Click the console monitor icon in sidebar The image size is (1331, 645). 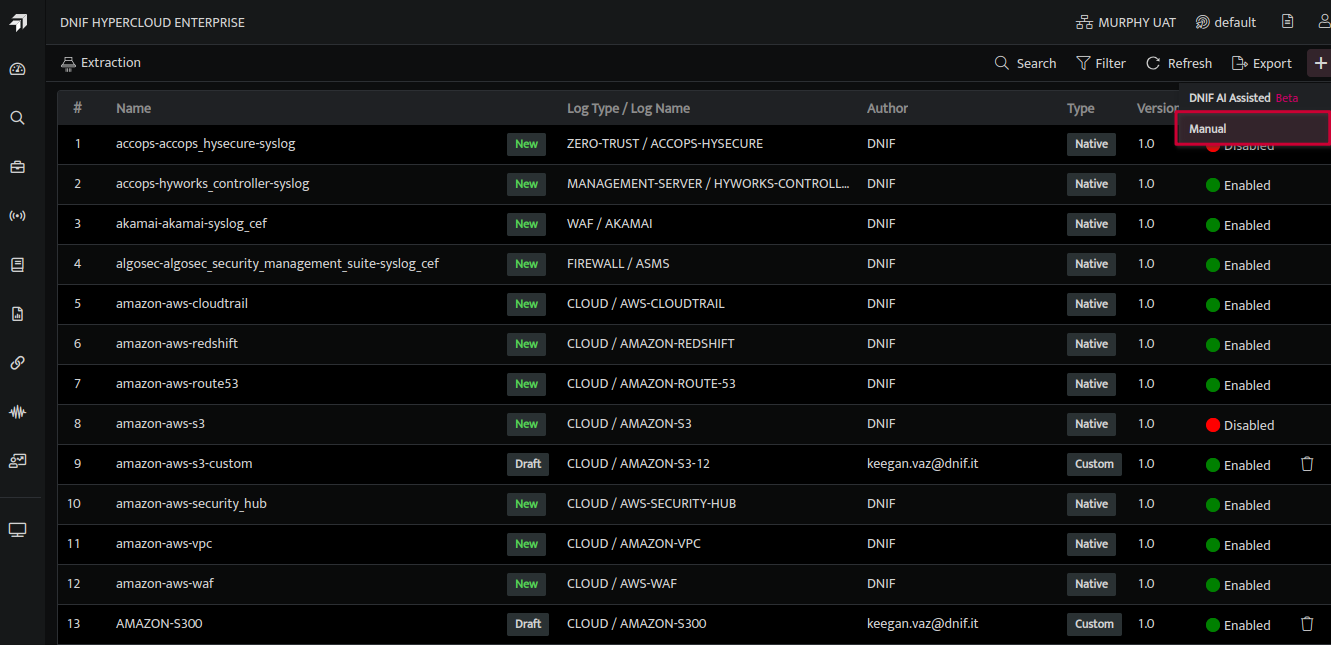[x=17, y=529]
